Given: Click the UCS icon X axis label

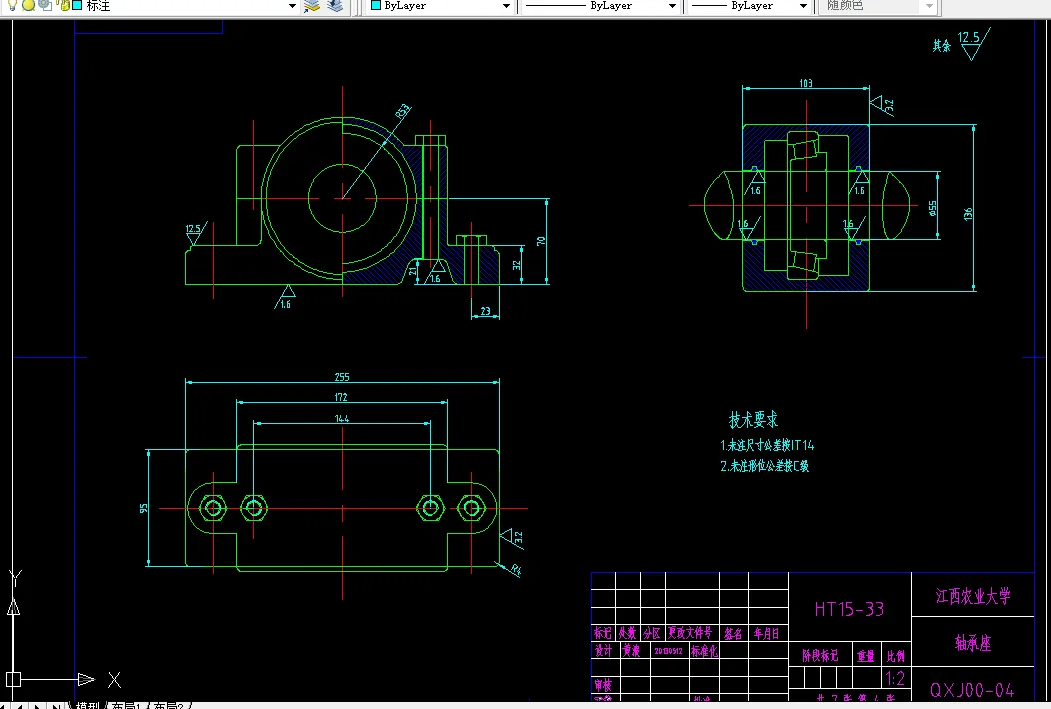Looking at the screenshot, I should [x=115, y=680].
